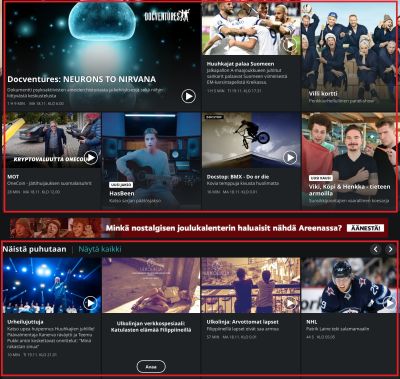
Task: Click the Katulasten elämää Filippiineillä thumbnail
Action: tap(151, 285)
